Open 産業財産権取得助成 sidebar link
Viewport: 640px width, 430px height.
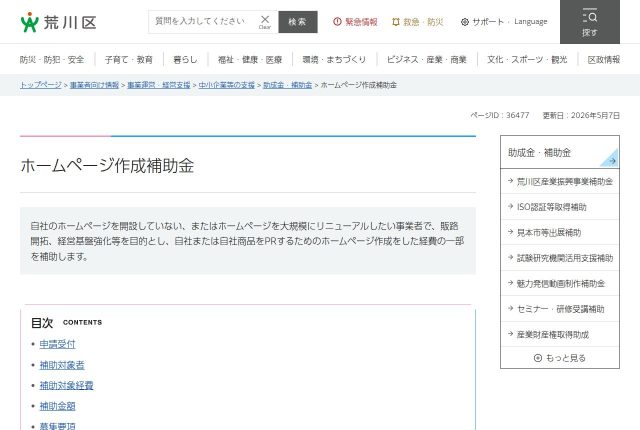point(560,335)
